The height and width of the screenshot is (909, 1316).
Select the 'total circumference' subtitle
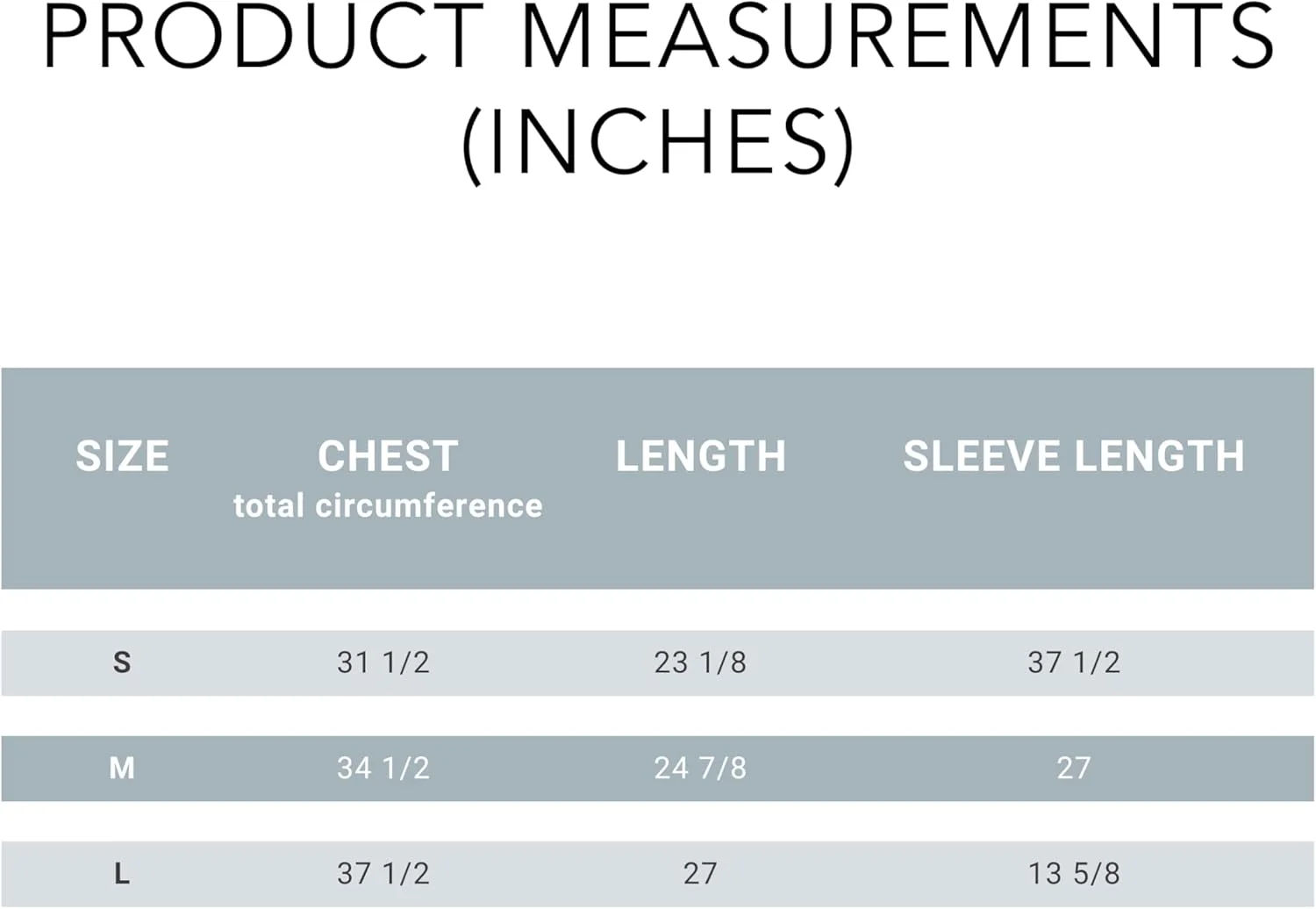pyautogui.click(x=388, y=506)
